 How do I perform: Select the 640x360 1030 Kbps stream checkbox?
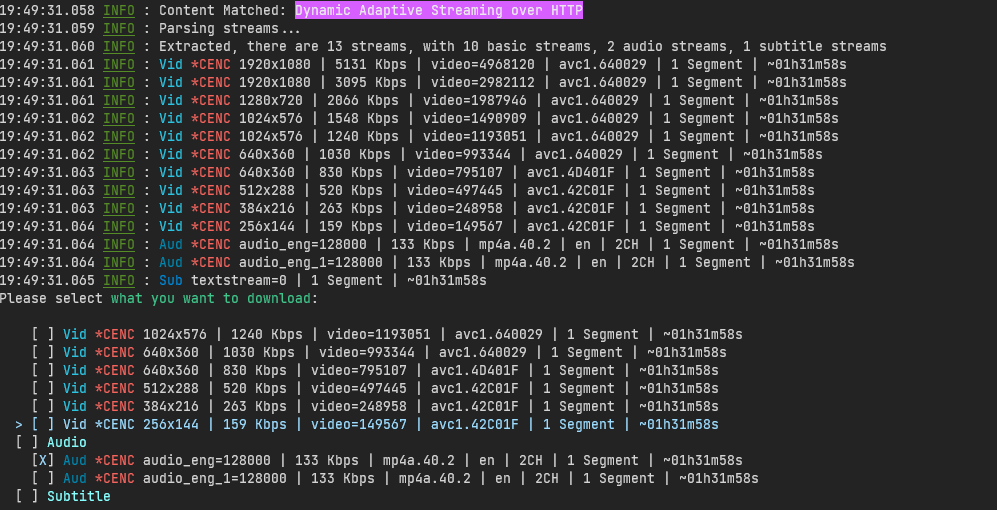point(42,353)
